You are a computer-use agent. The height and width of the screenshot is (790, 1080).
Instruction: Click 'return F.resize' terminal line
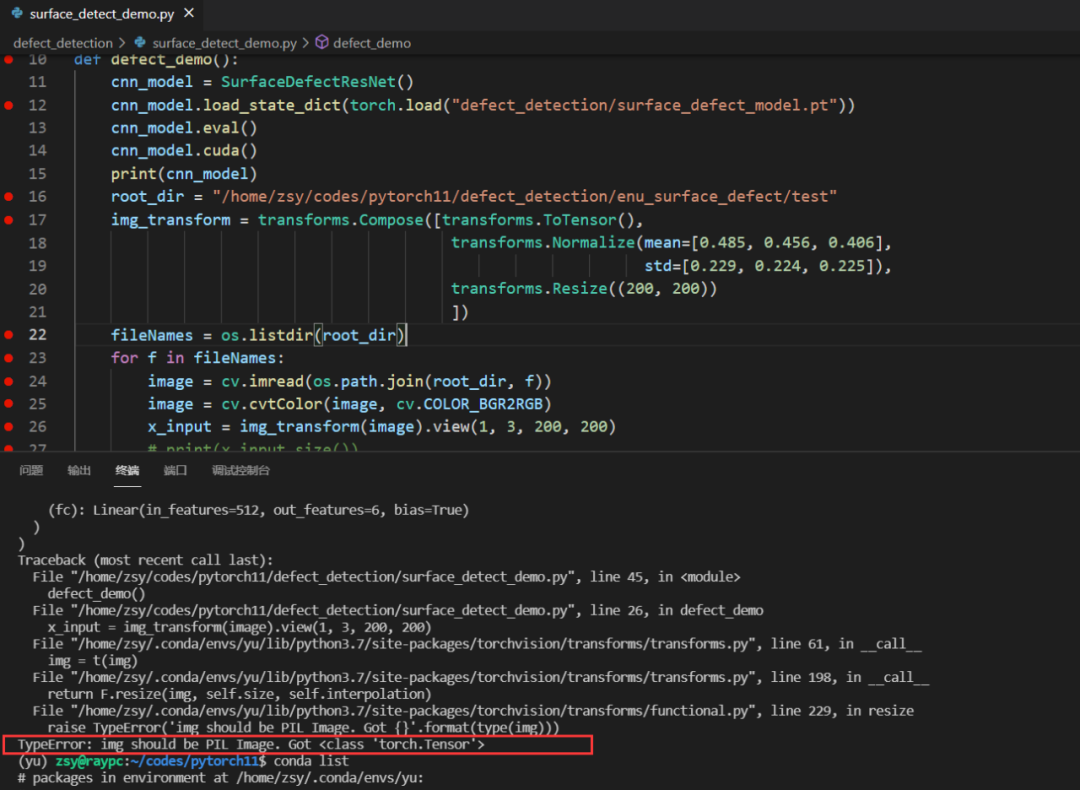tap(239, 694)
